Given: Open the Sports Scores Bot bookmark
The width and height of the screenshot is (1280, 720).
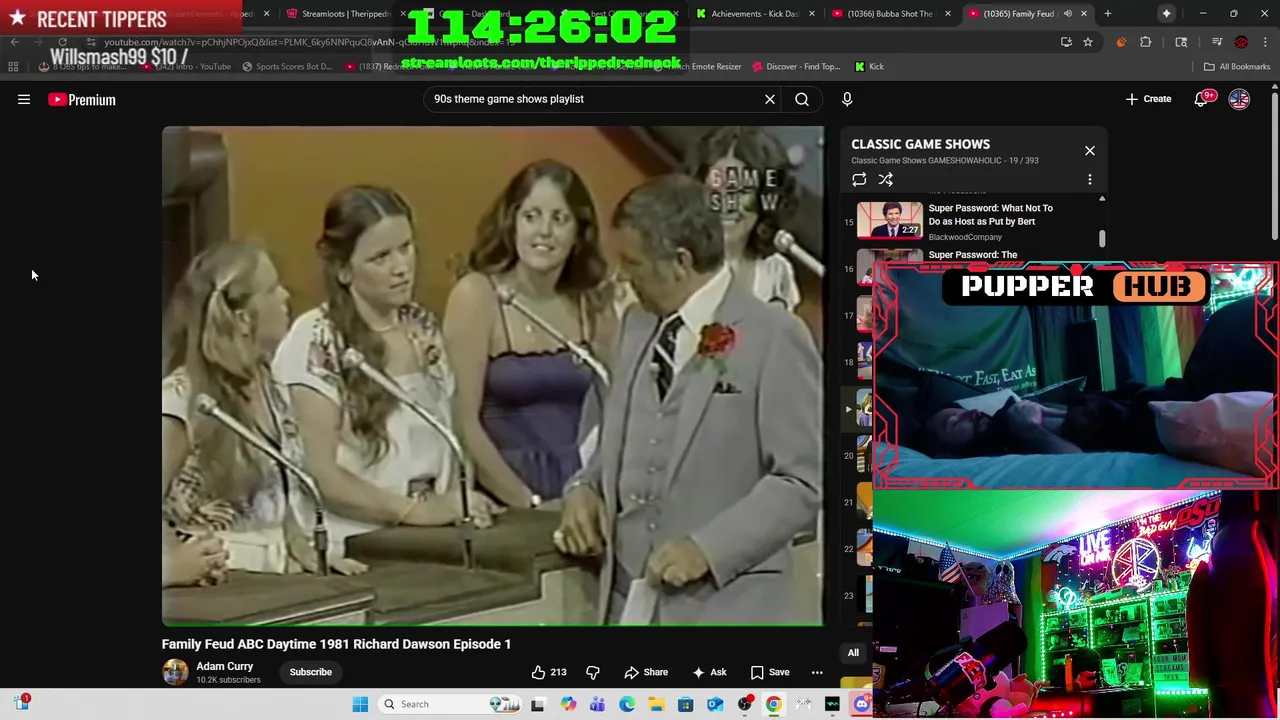Looking at the screenshot, I should [286, 66].
